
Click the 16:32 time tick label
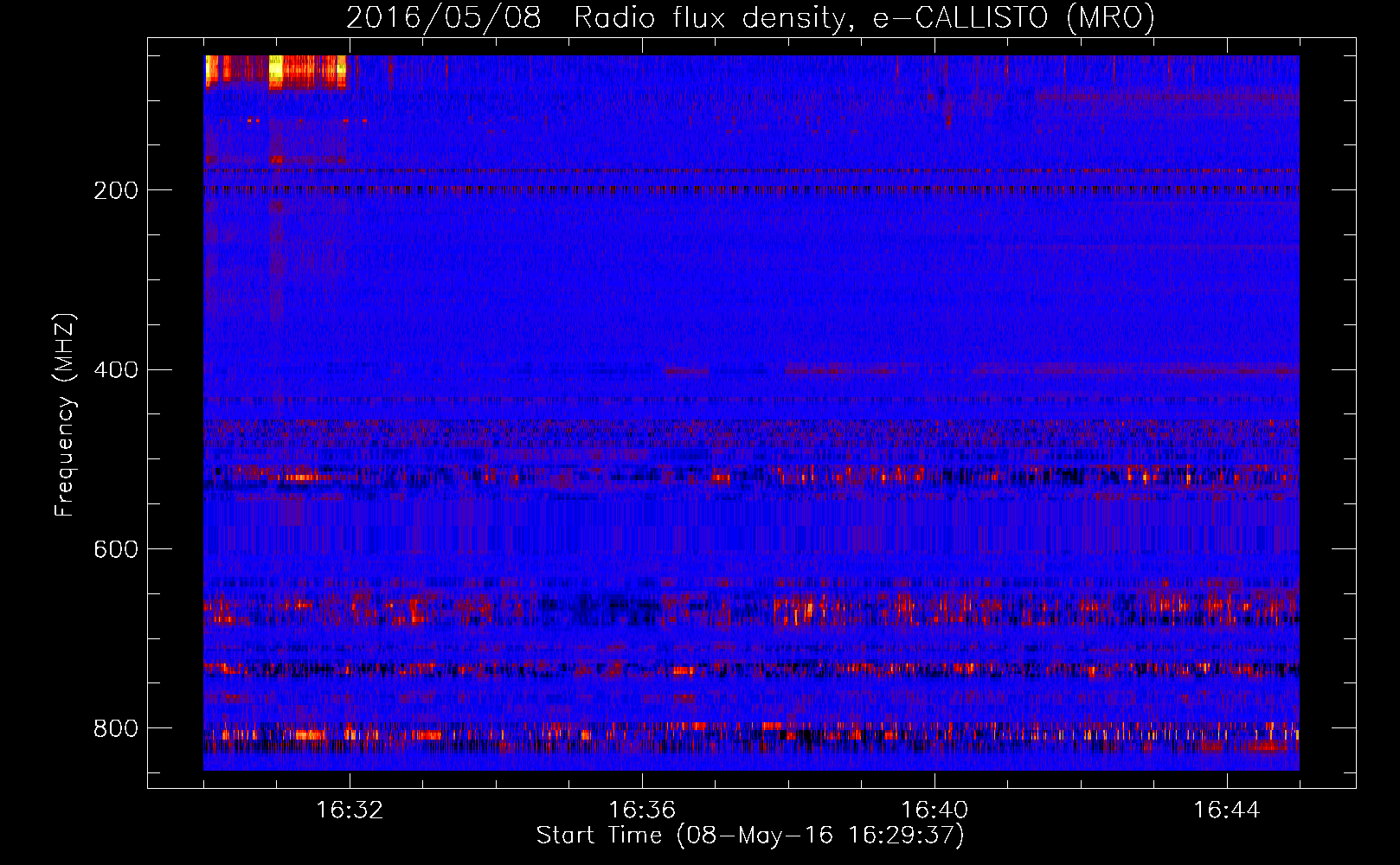coord(350,811)
